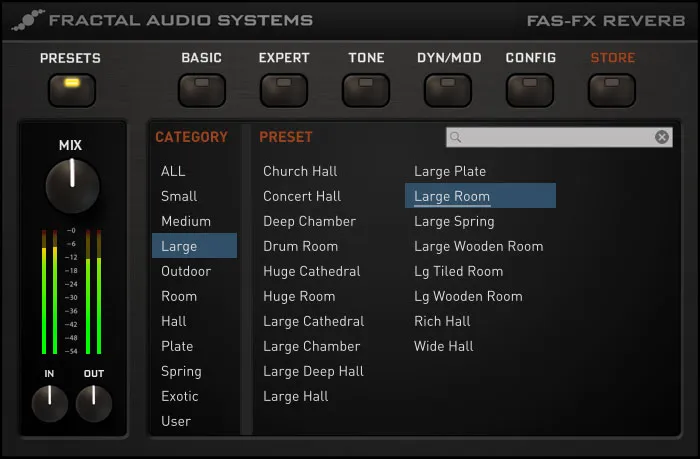Load the Large Spring preset
700x459 pixels.
click(454, 221)
